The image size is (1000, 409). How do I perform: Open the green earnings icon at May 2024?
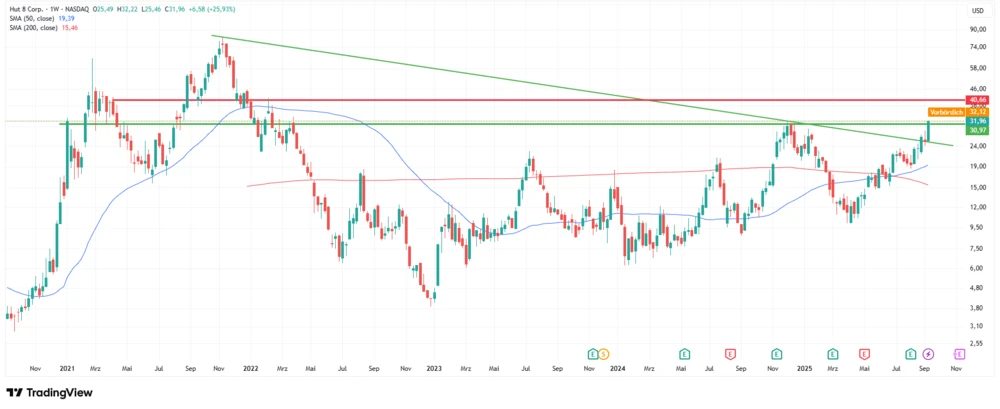[684, 354]
